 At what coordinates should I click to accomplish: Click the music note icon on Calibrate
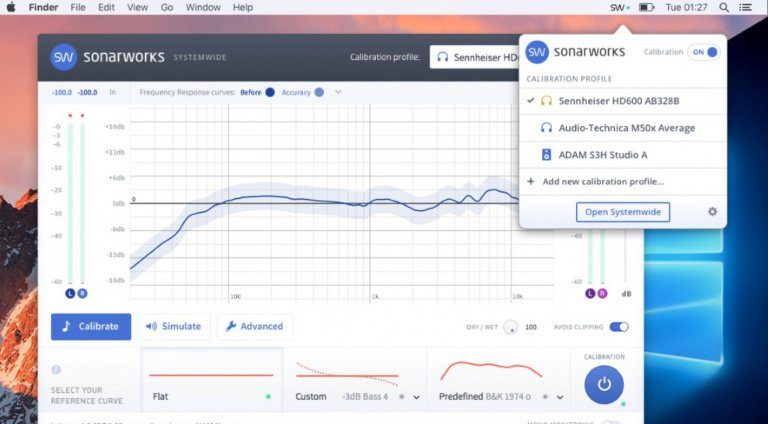67,327
